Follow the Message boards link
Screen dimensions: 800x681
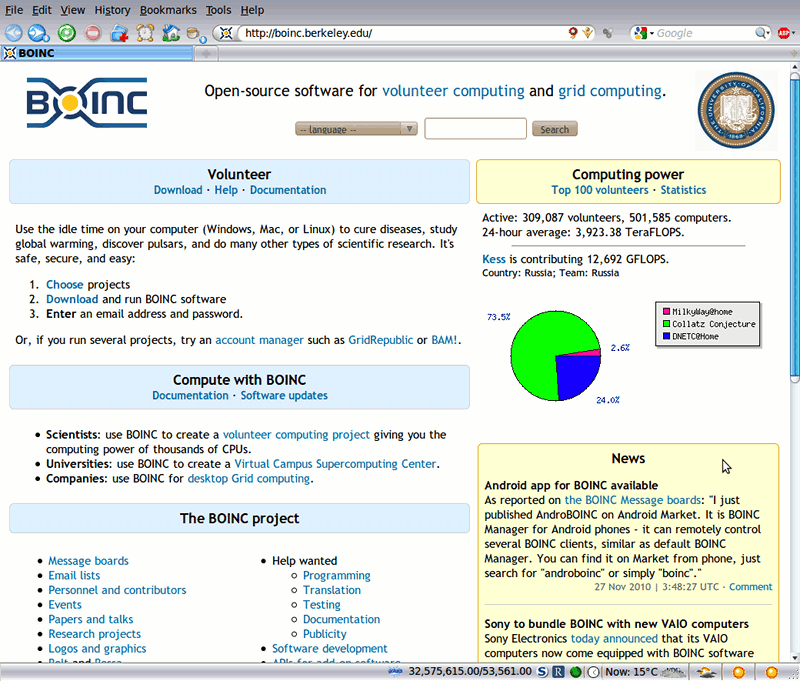point(88,561)
